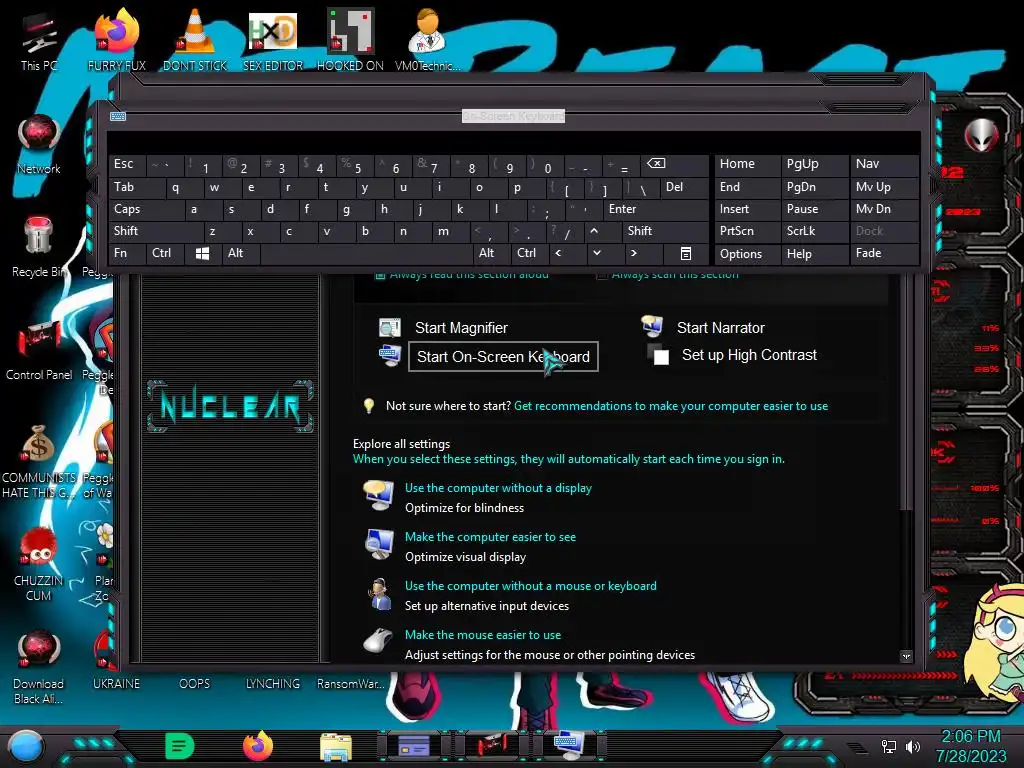Click the icon next to 'Make the computer easier to see'
The width and height of the screenshot is (1024, 768).
coord(379,544)
